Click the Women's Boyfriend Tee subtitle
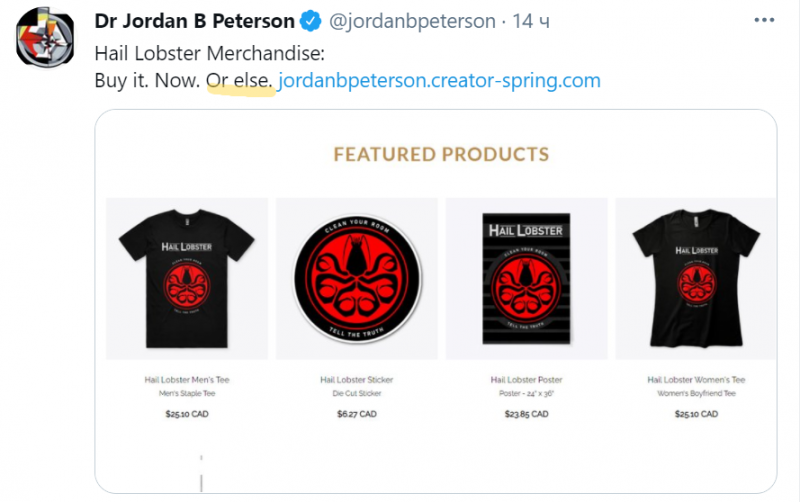800x502 pixels. click(696, 394)
